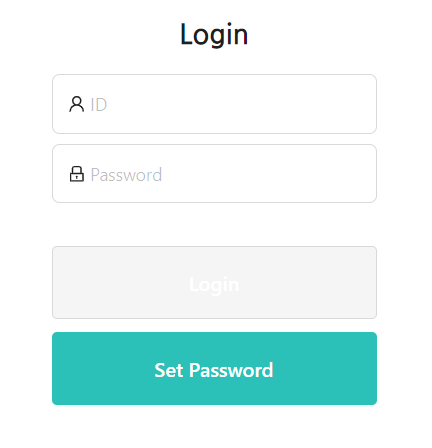
Task: Click empty space inside the Password box
Action: coord(267,174)
